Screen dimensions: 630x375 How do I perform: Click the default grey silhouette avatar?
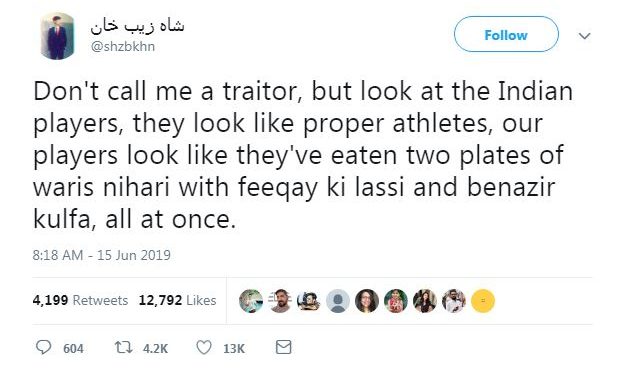[x=338, y=301]
